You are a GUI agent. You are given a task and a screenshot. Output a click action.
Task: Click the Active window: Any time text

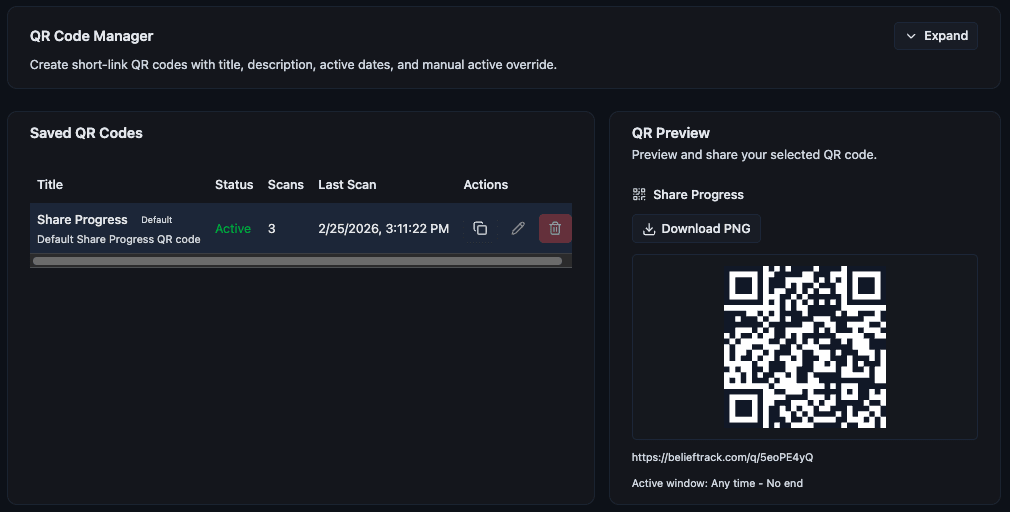pyautogui.click(x=717, y=483)
